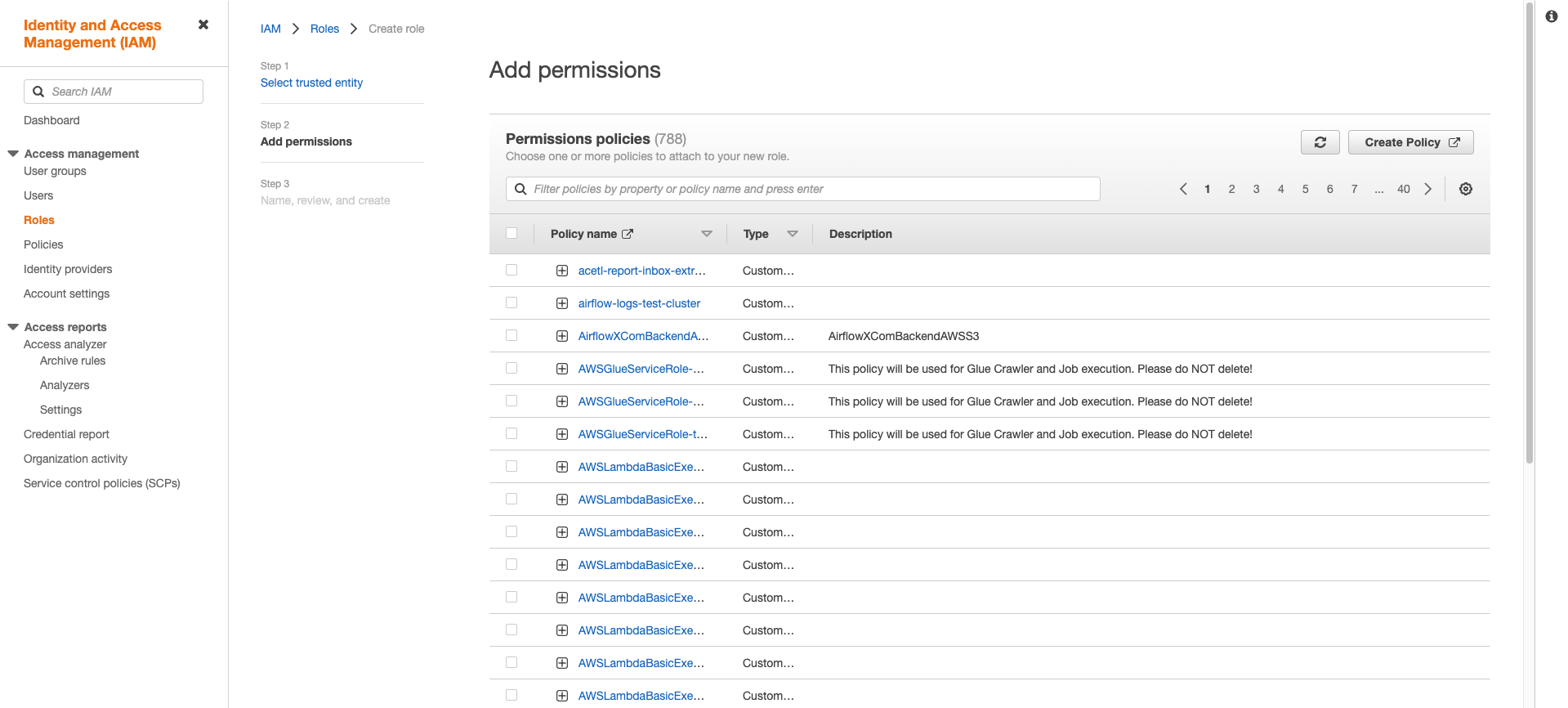The image size is (1568, 708).
Task: Click the Identity and Access Management (IAM) title
Action: coord(92,34)
